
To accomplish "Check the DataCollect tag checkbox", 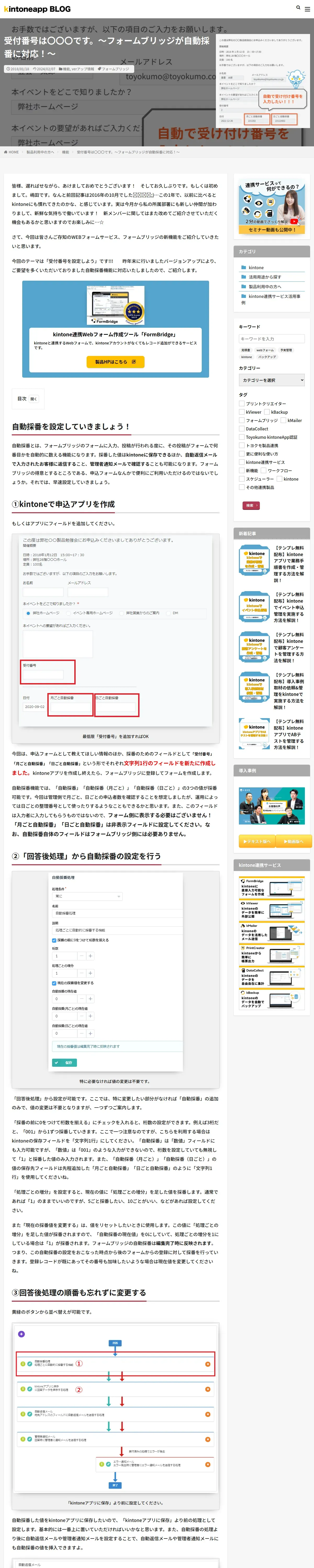I will [242, 429].
